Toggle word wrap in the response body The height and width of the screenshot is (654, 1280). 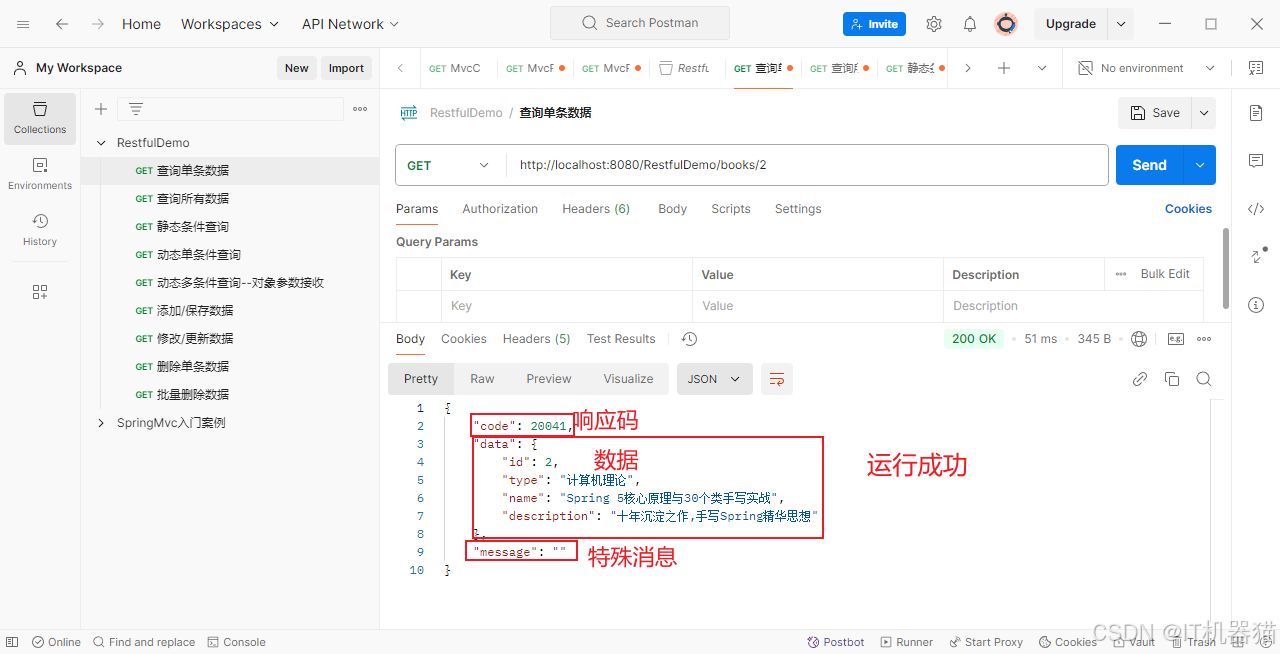click(x=777, y=379)
